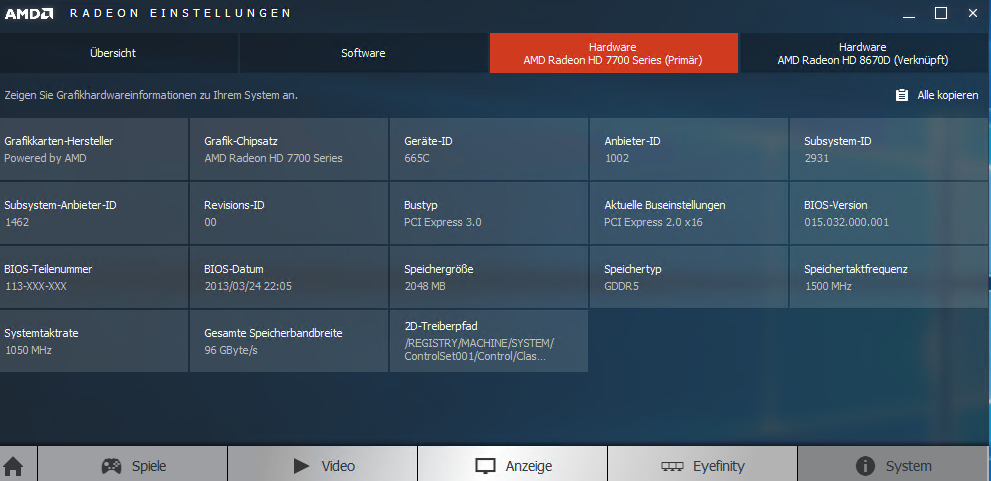This screenshot has height=481, width=991.
Task: Select the Subsystem-ID tile
Action: point(888,149)
